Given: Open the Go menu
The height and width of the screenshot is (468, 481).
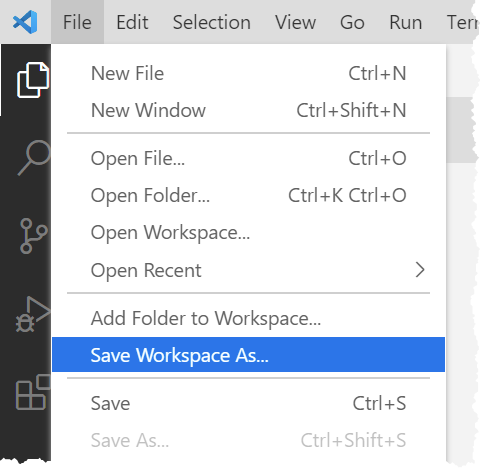Looking at the screenshot, I should click(x=352, y=22).
